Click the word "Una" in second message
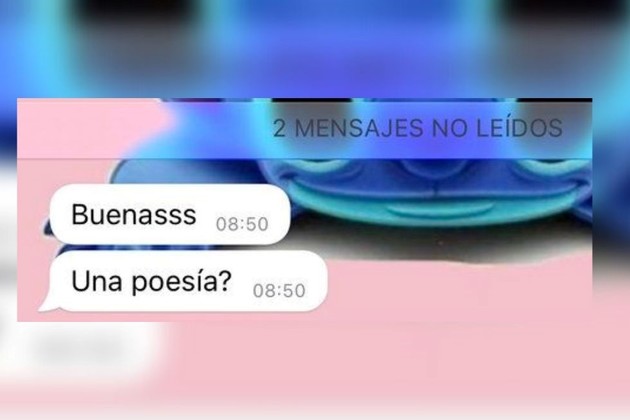630x420 pixels. 97,281
